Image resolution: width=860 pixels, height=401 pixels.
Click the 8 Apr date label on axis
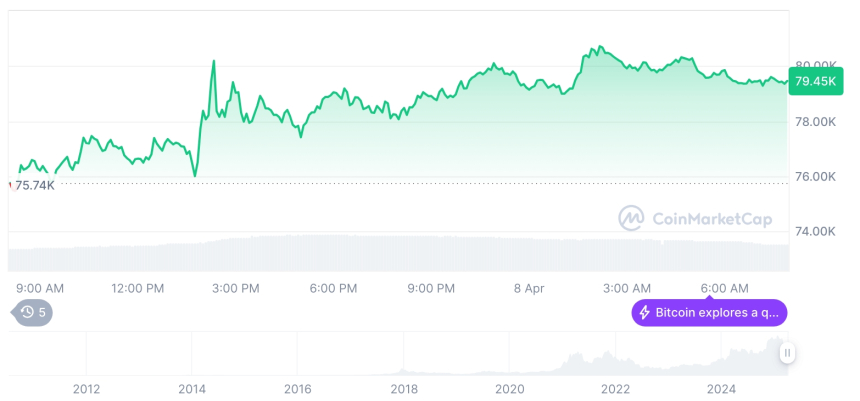(x=531, y=288)
